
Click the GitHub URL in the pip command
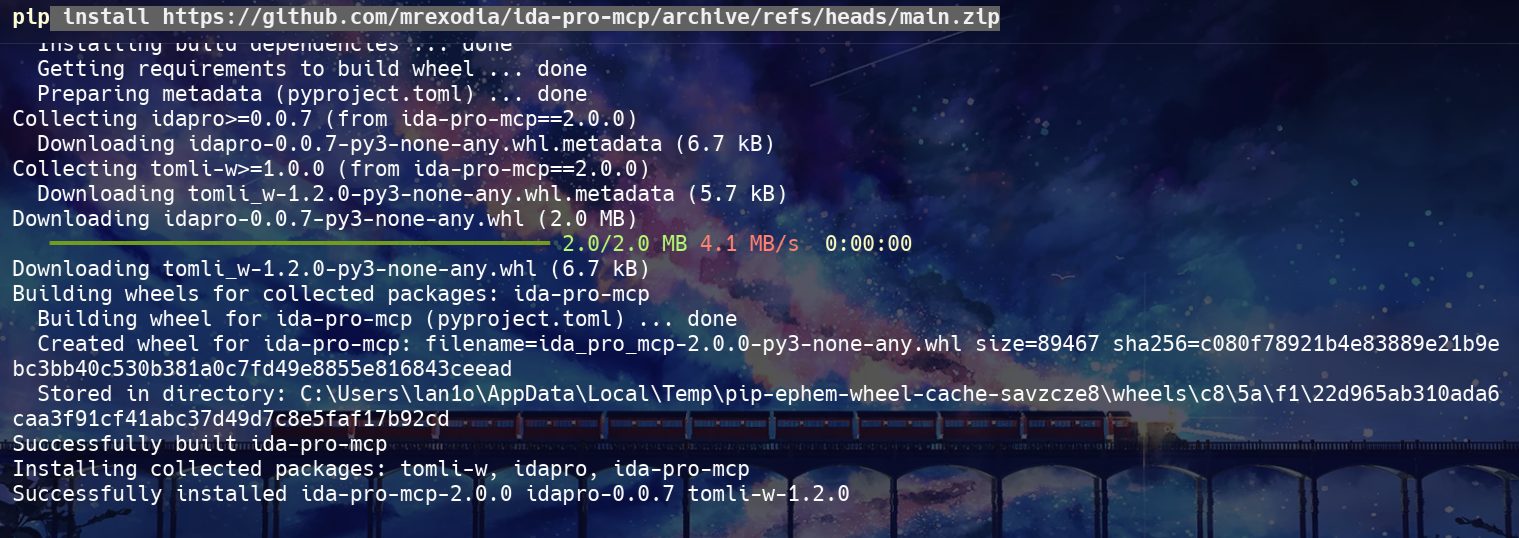point(580,18)
